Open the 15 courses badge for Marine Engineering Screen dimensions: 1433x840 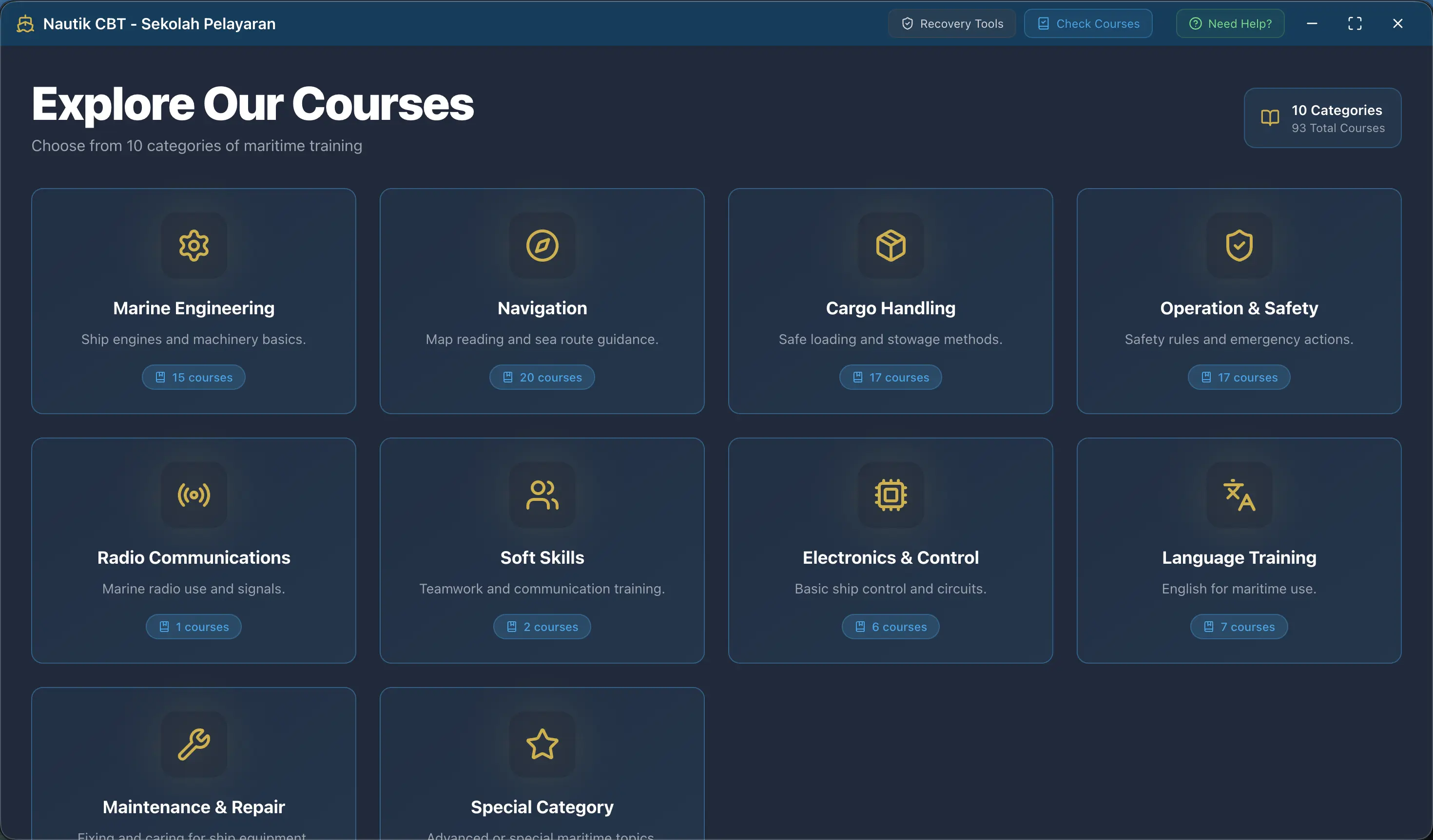(194, 378)
